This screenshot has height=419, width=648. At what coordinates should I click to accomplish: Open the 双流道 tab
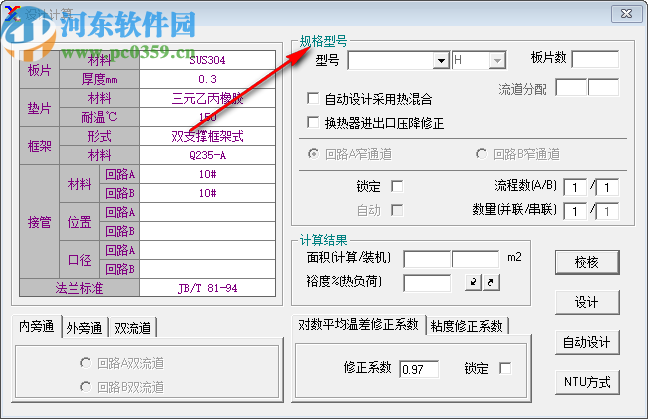pos(133,328)
